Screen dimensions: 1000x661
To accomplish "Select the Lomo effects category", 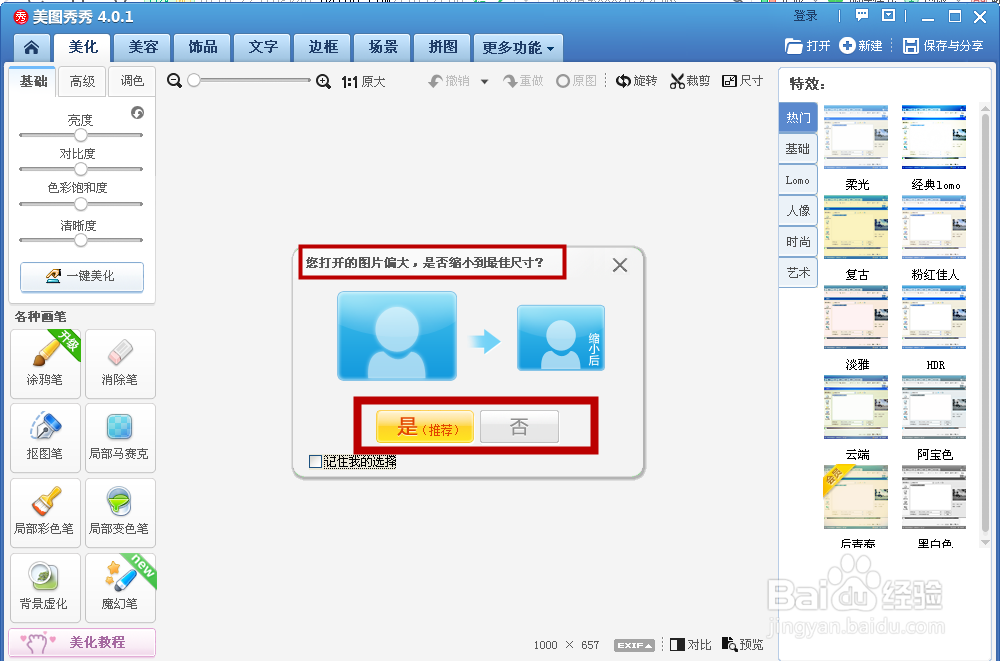I will click(798, 180).
